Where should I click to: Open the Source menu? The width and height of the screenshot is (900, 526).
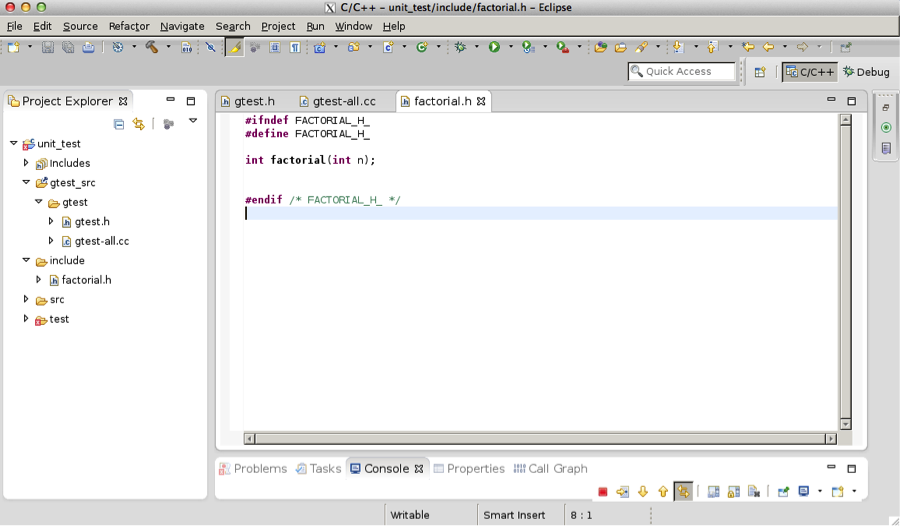[80, 26]
